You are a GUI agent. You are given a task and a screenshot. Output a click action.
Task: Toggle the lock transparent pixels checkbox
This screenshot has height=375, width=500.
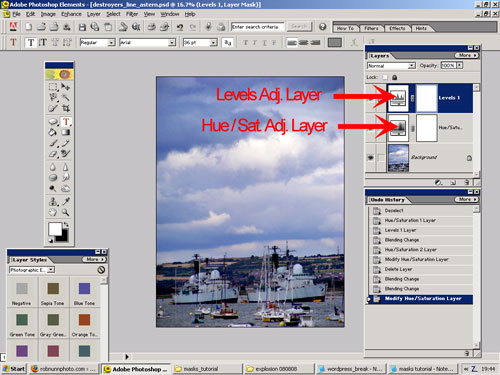385,77
